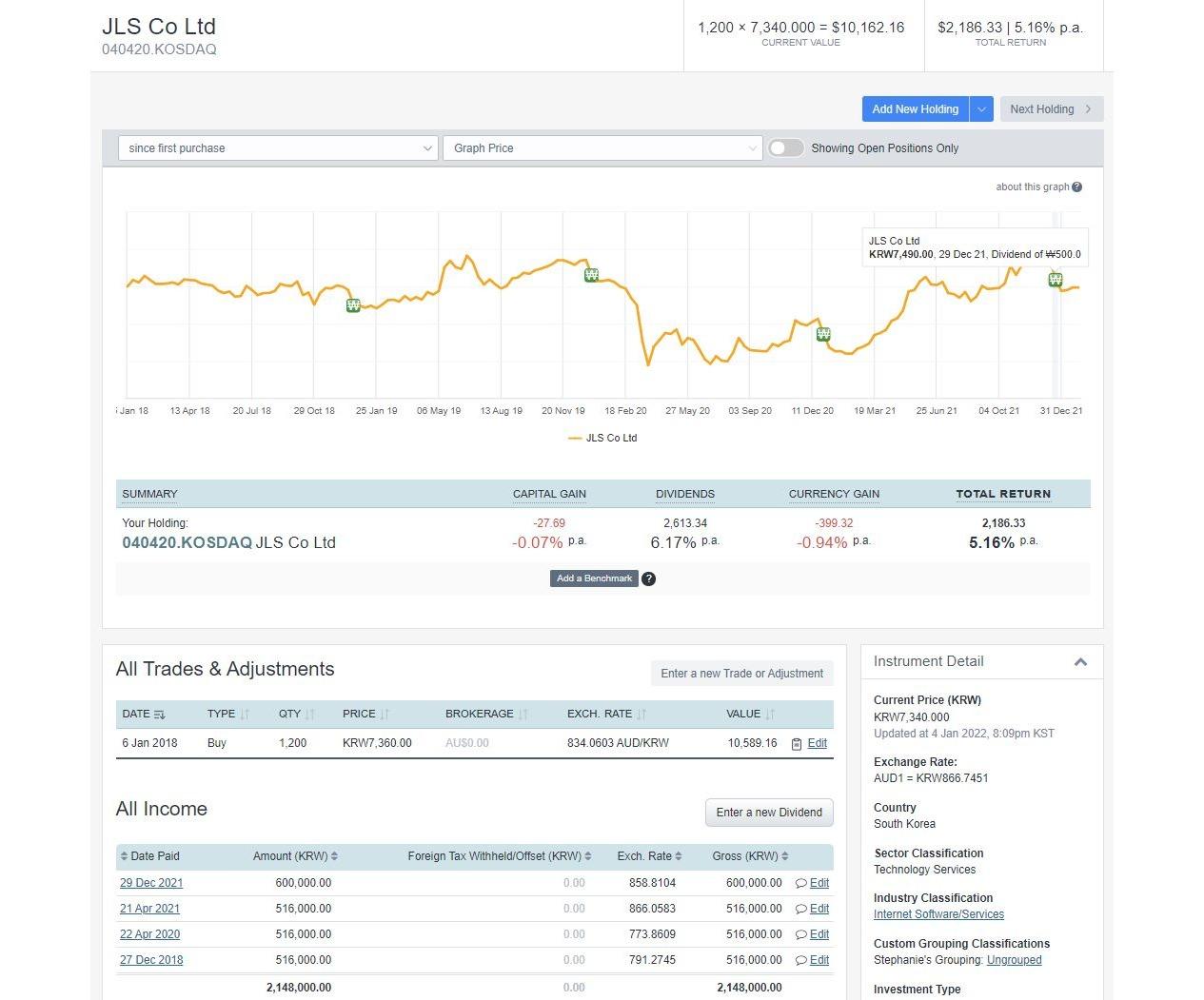Click the comment bubble beside the 29 Dec 2021 Edit link
This screenshot has width=1204, height=1000.
pos(799,883)
